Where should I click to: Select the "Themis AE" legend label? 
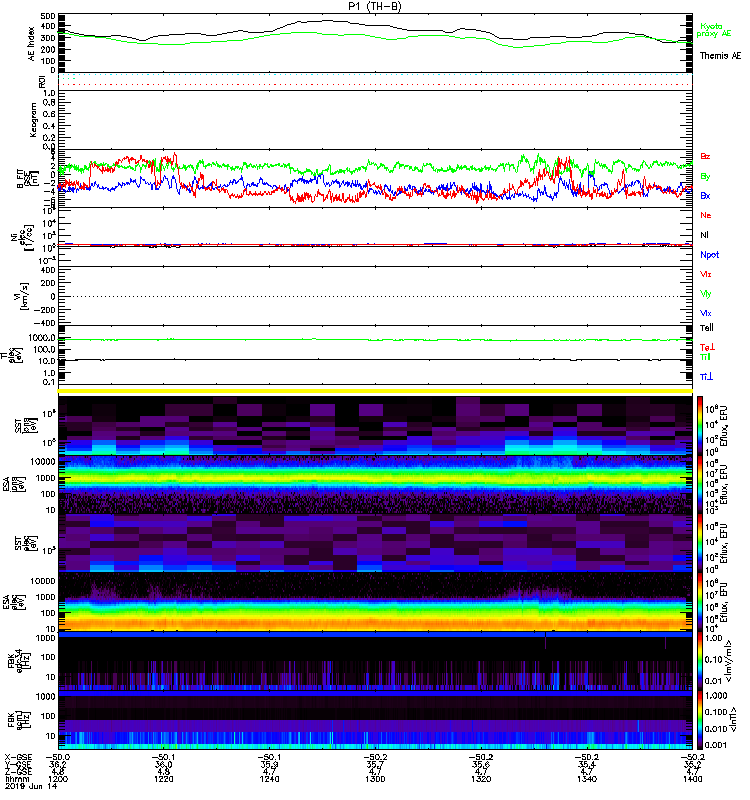tap(720, 56)
